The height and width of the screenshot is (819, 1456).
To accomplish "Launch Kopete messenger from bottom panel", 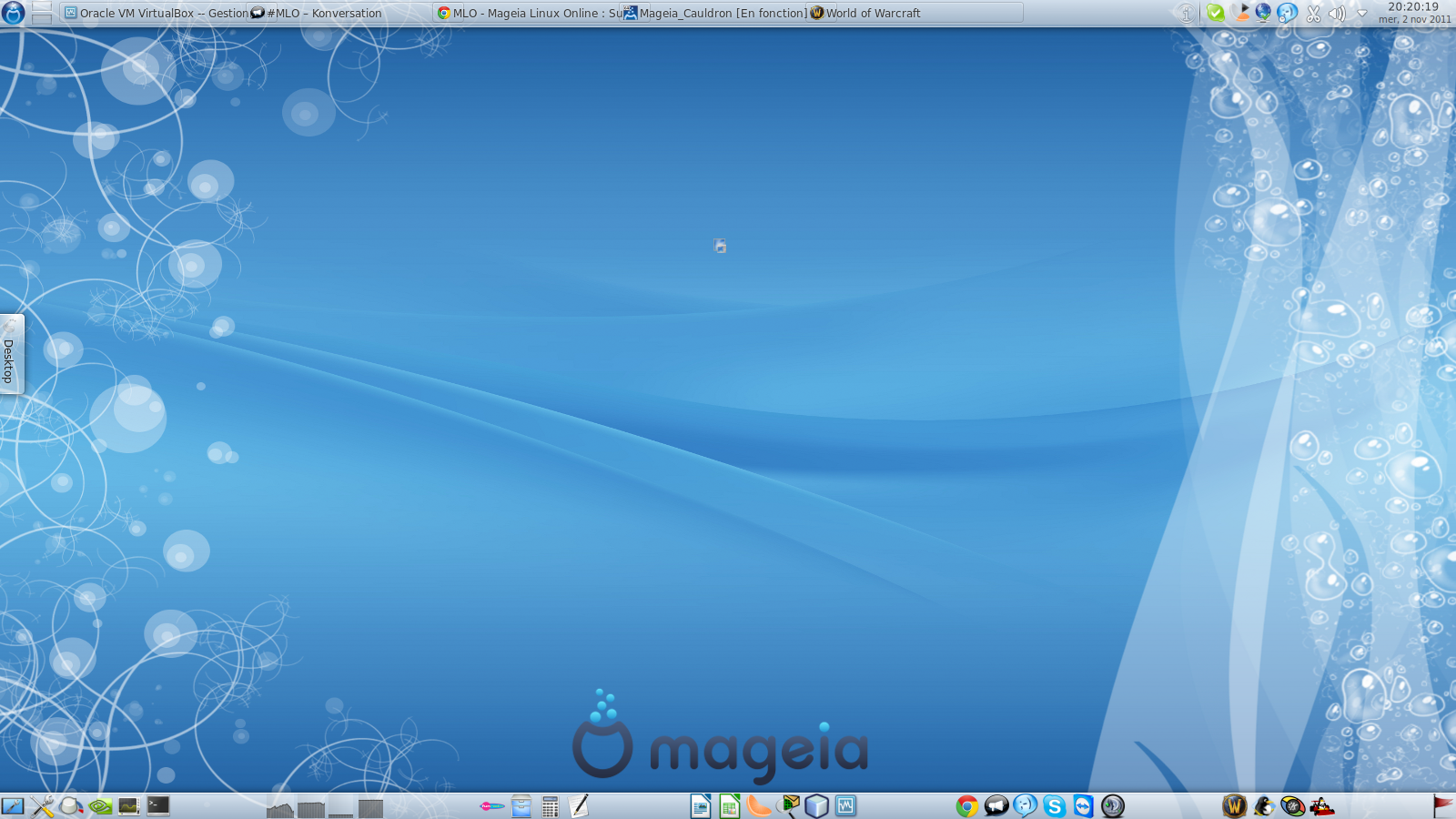I will pyautogui.click(x=1026, y=805).
